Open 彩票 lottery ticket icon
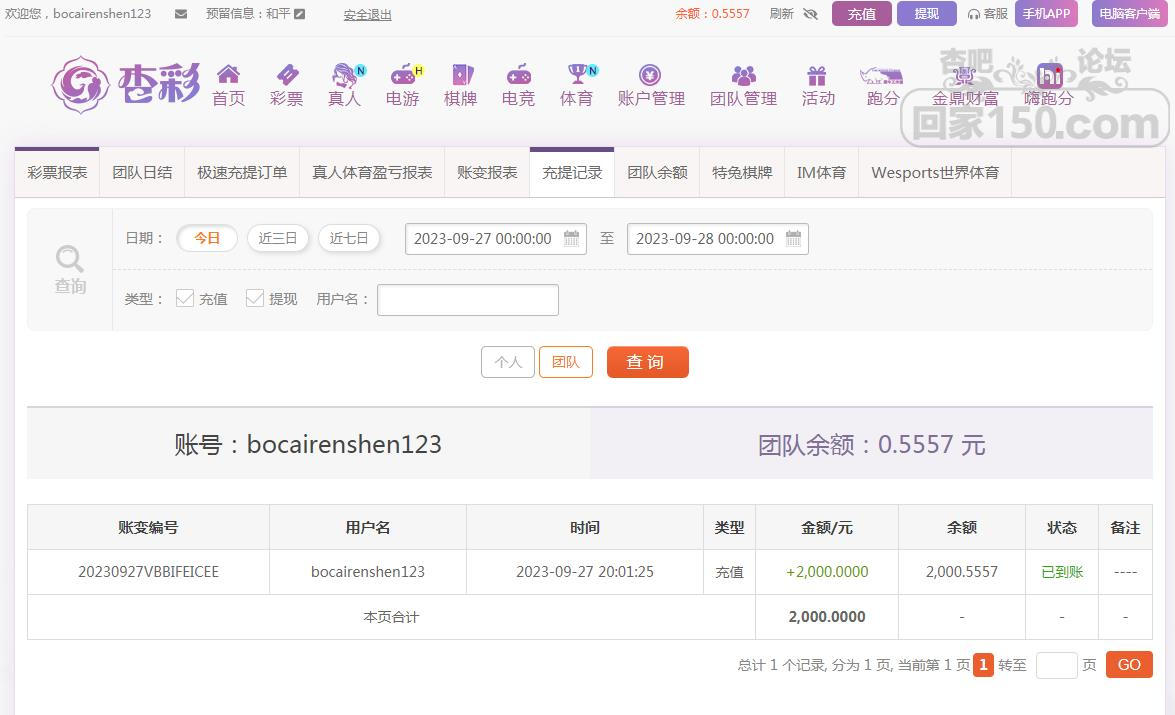Screen dimensions: 1175x715 click(287, 74)
